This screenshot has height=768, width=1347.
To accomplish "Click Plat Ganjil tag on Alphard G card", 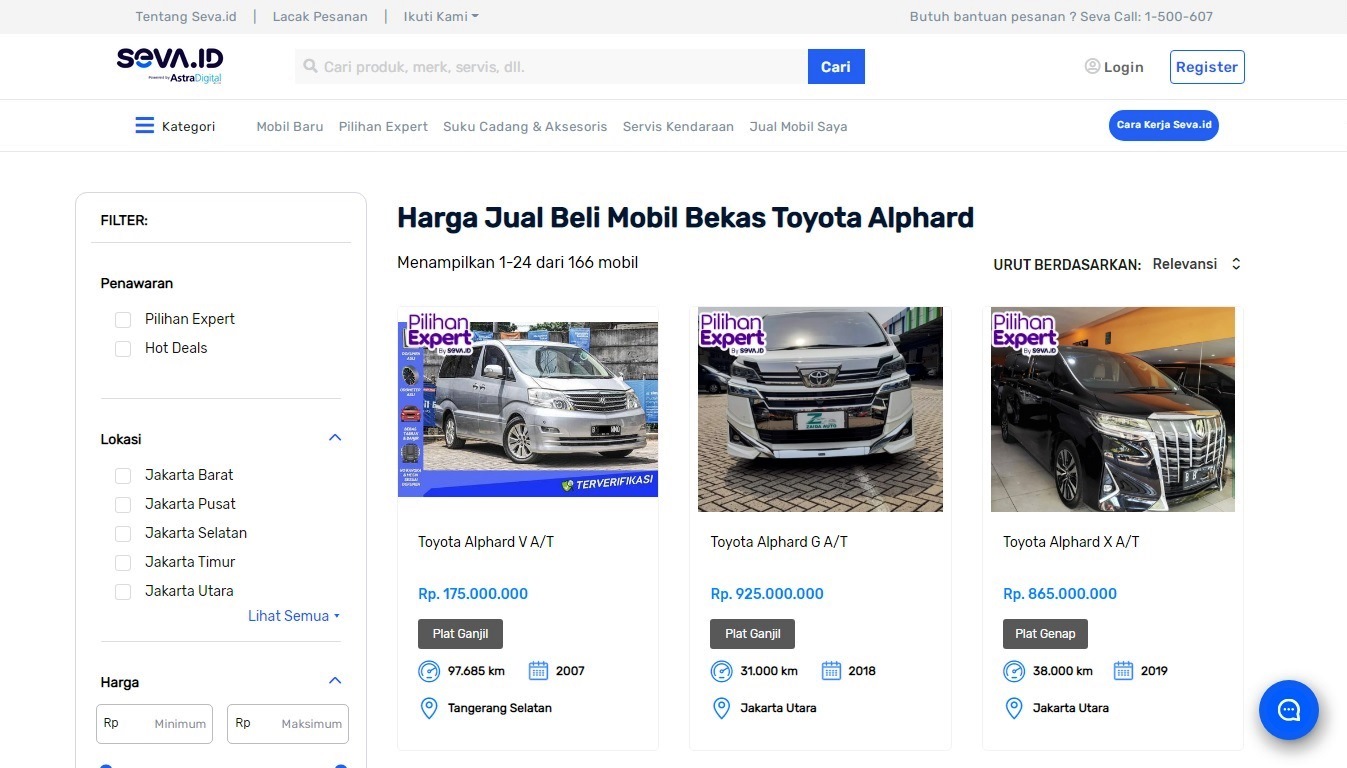I will [753, 634].
